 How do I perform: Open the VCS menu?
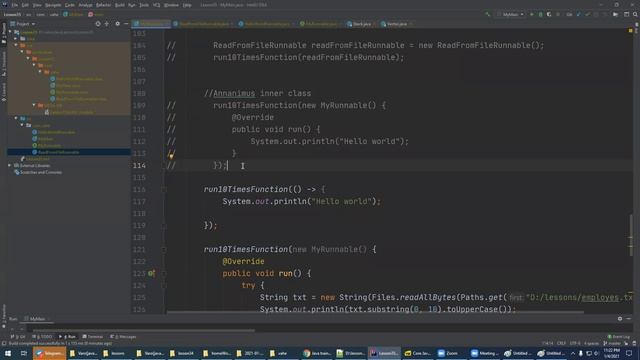point(156,5)
